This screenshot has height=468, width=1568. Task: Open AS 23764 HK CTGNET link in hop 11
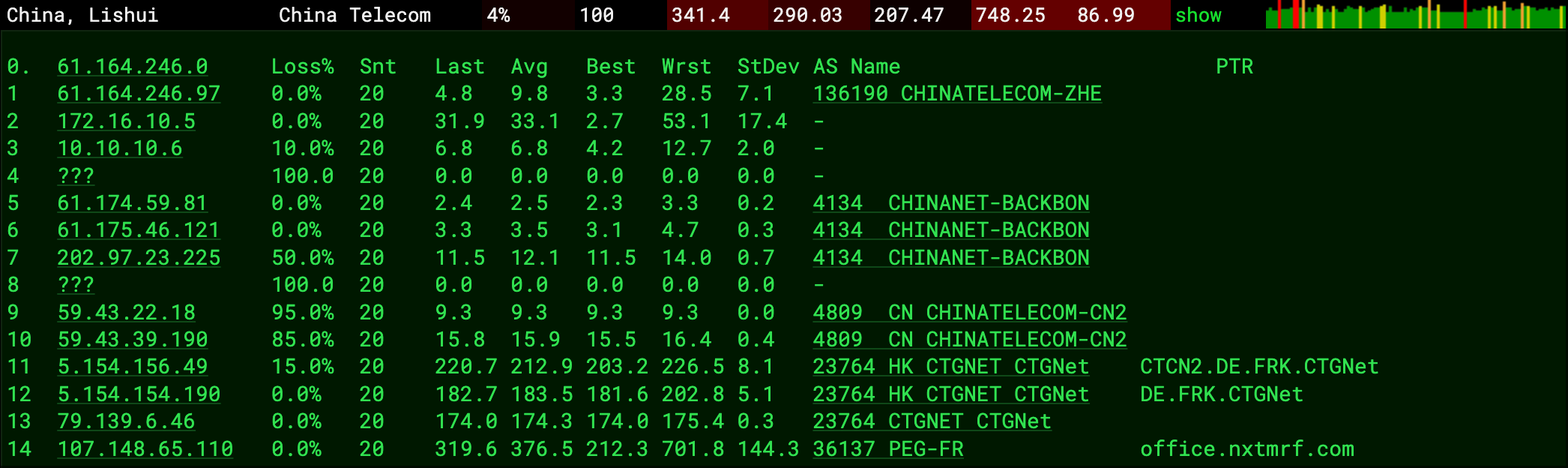pos(951,367)
